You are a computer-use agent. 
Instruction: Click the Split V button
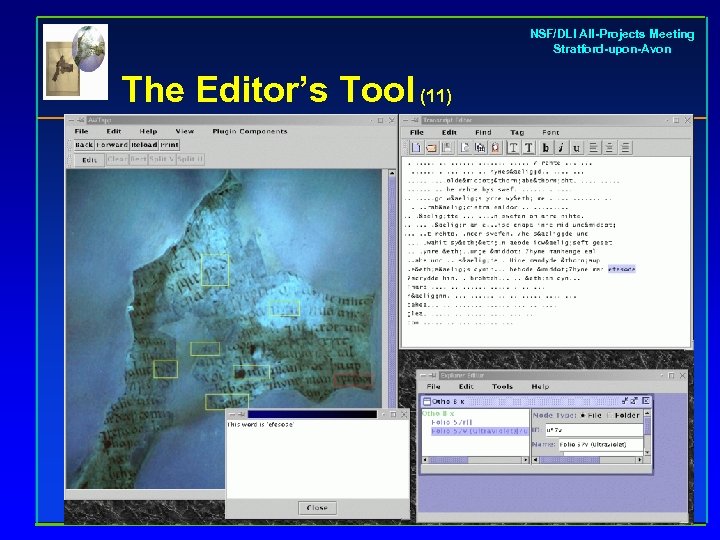[162, 159]
